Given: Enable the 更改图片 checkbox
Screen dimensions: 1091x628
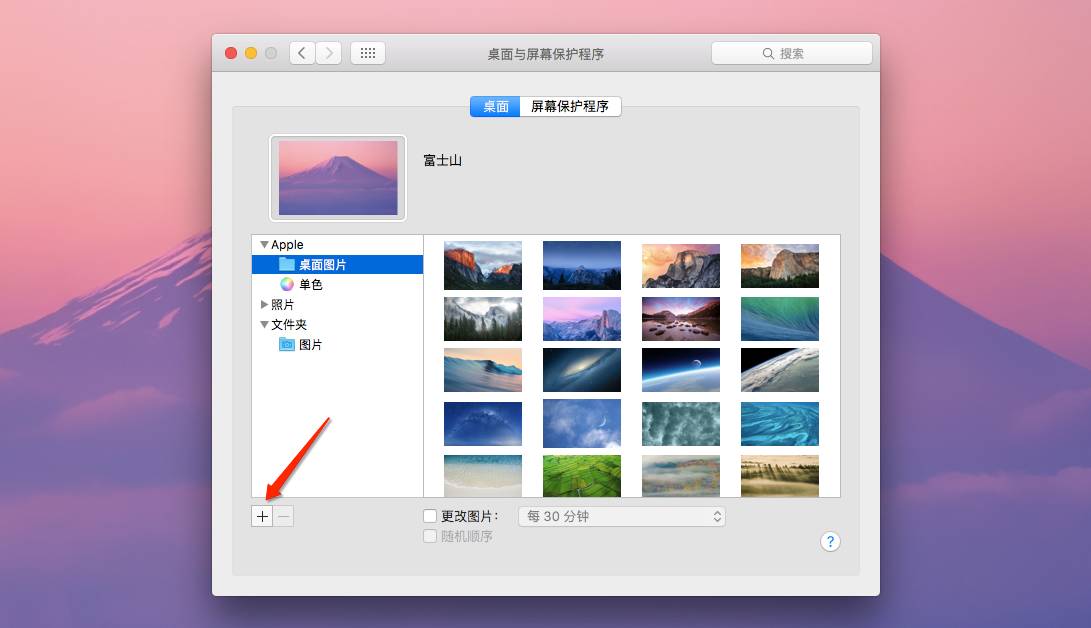Looking at the screenshot, I should (430, 517).
